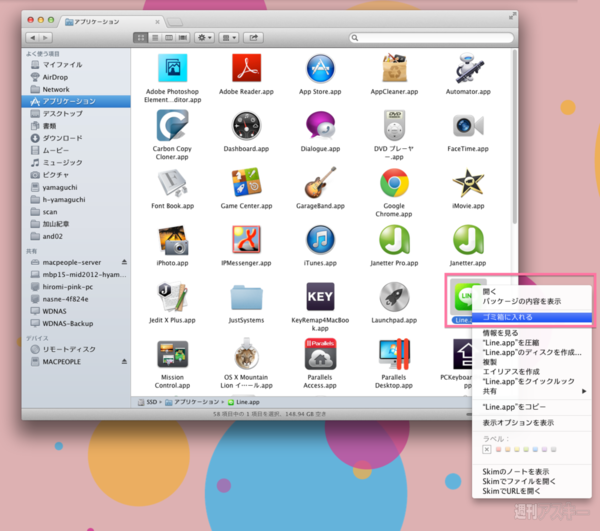Click the Parallels Desktop.app icon

click(394, 354)
